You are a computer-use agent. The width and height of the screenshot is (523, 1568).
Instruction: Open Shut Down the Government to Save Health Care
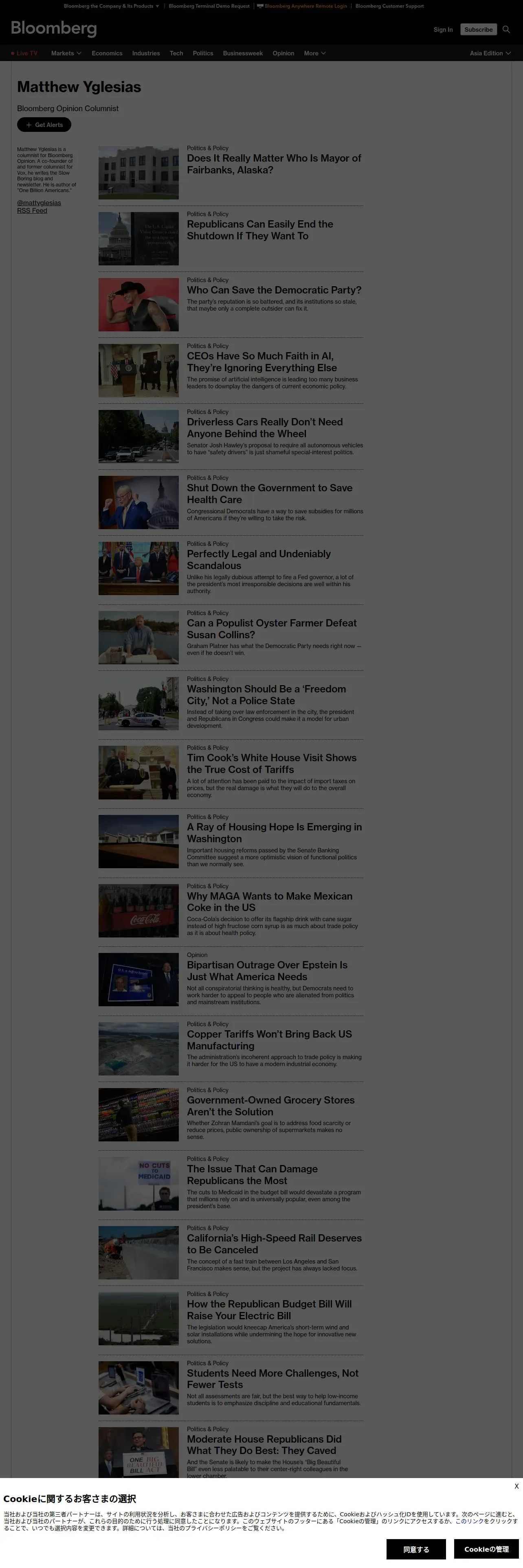tap(270, 494)
